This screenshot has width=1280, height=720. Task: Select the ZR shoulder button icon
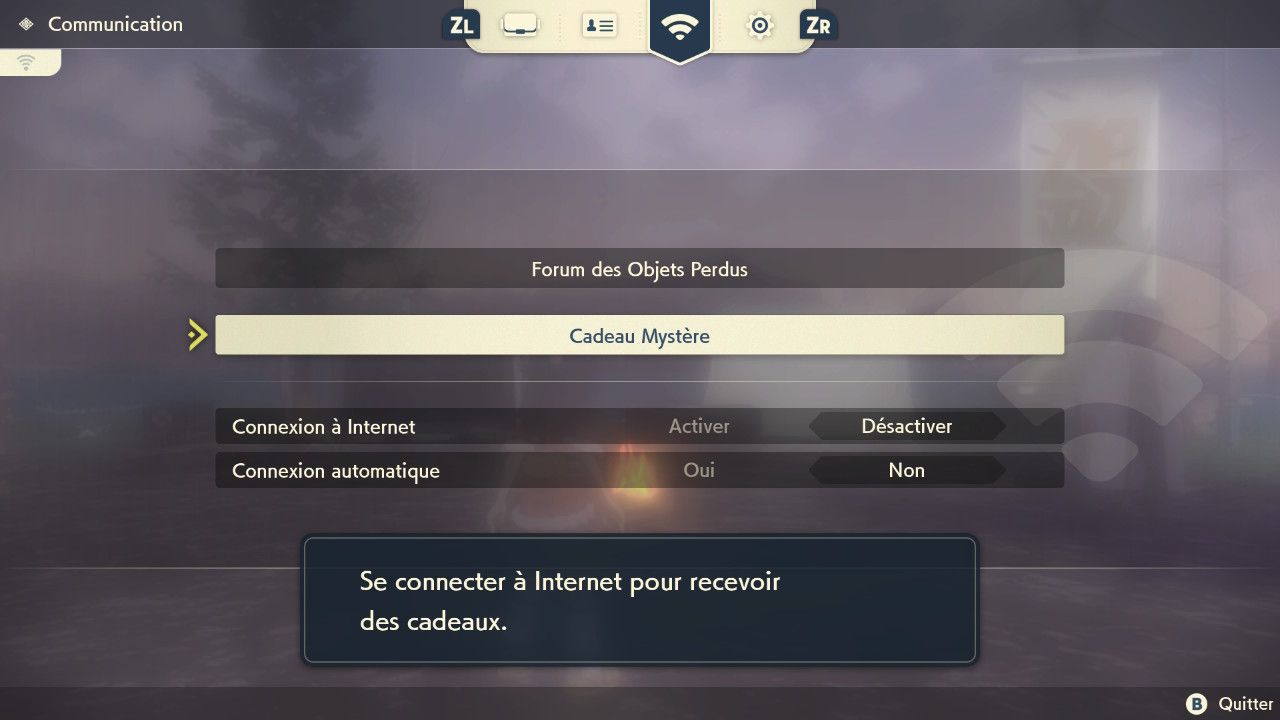click(x=819, y=26)
